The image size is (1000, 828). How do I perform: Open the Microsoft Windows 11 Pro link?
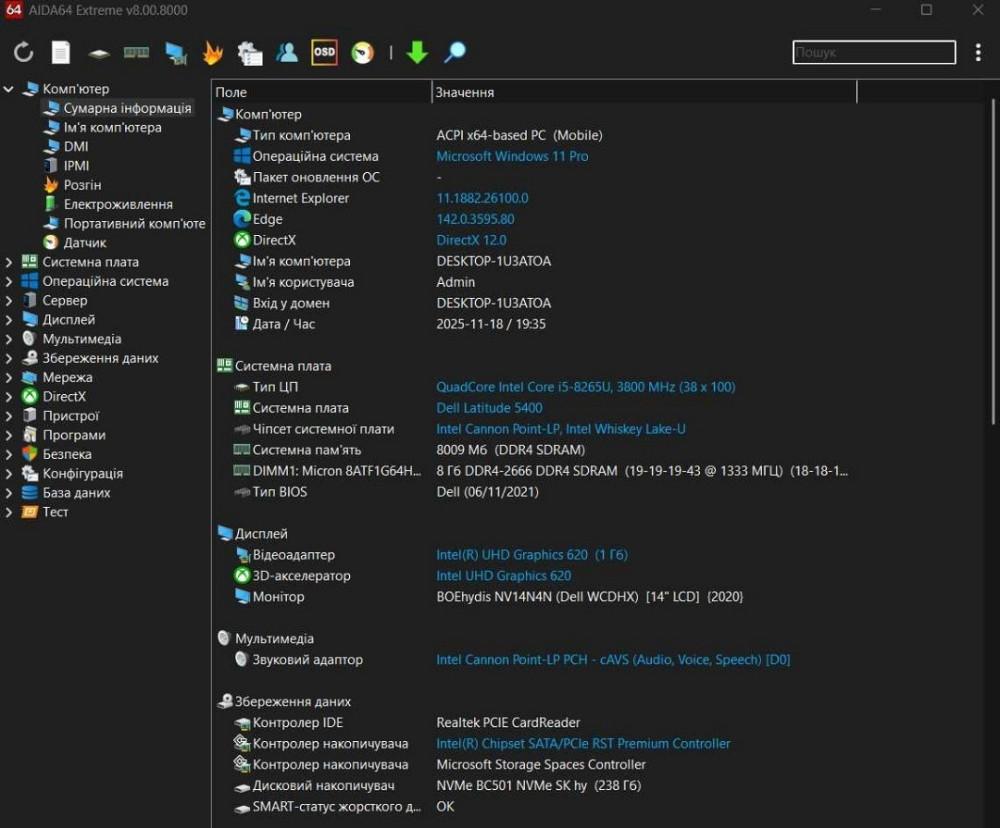point(512,156)
